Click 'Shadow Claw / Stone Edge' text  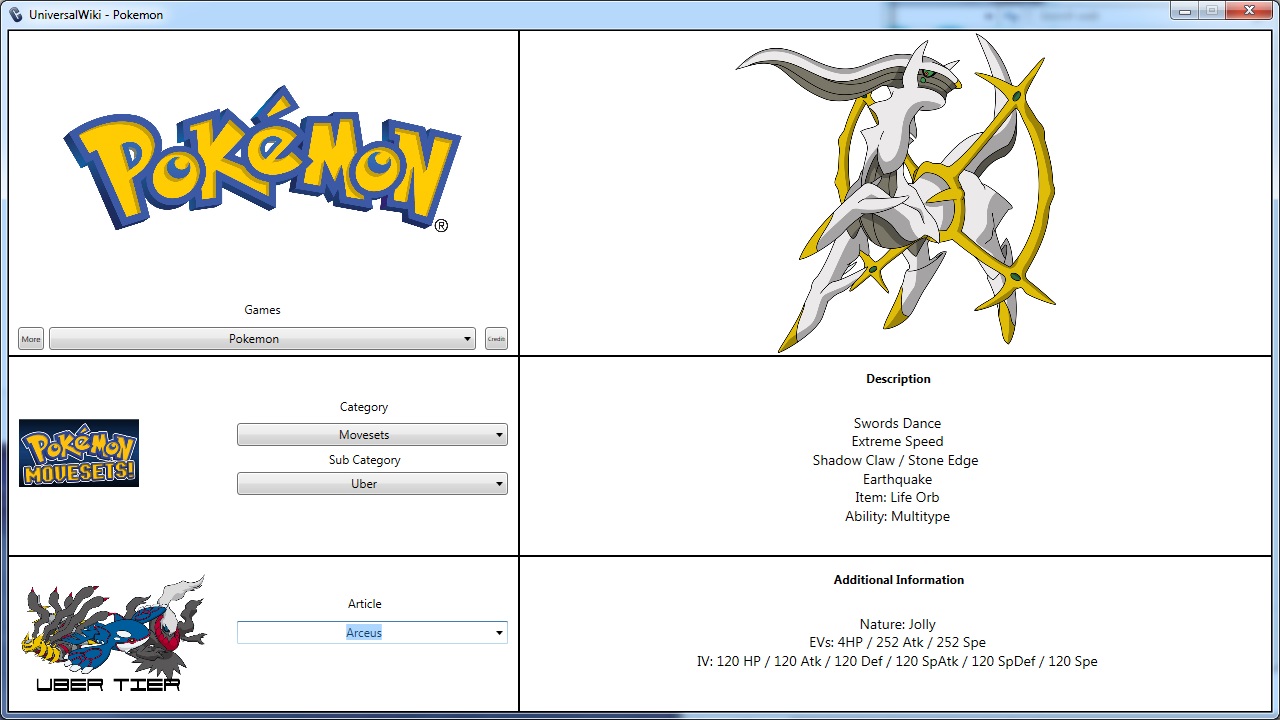(x=895, y=460)
